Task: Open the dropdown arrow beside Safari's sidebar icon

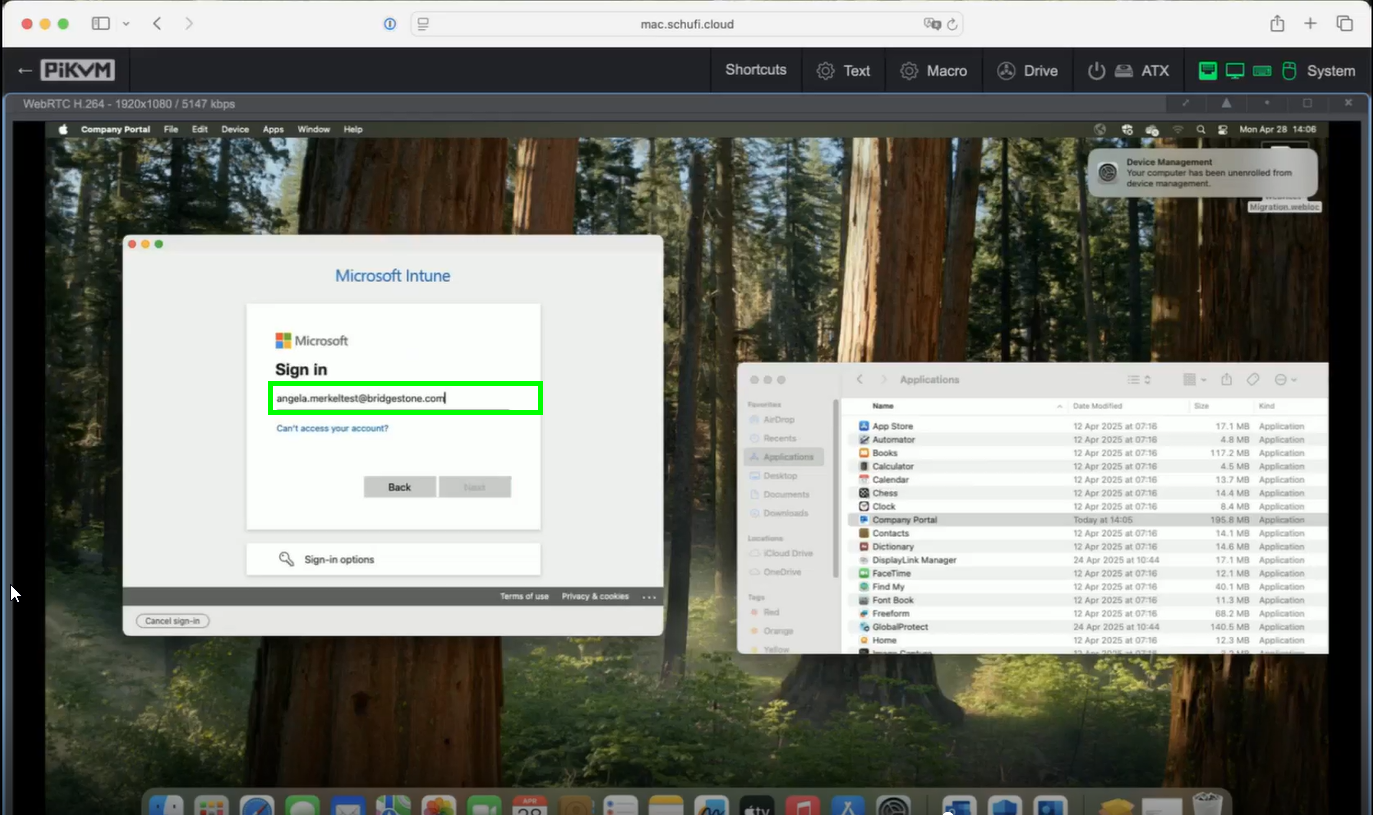Action: (x=126, y=23)
